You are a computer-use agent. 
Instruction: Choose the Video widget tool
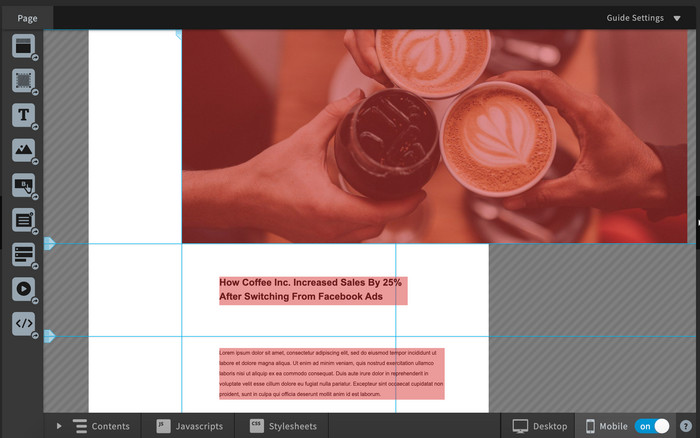(23, 290)
